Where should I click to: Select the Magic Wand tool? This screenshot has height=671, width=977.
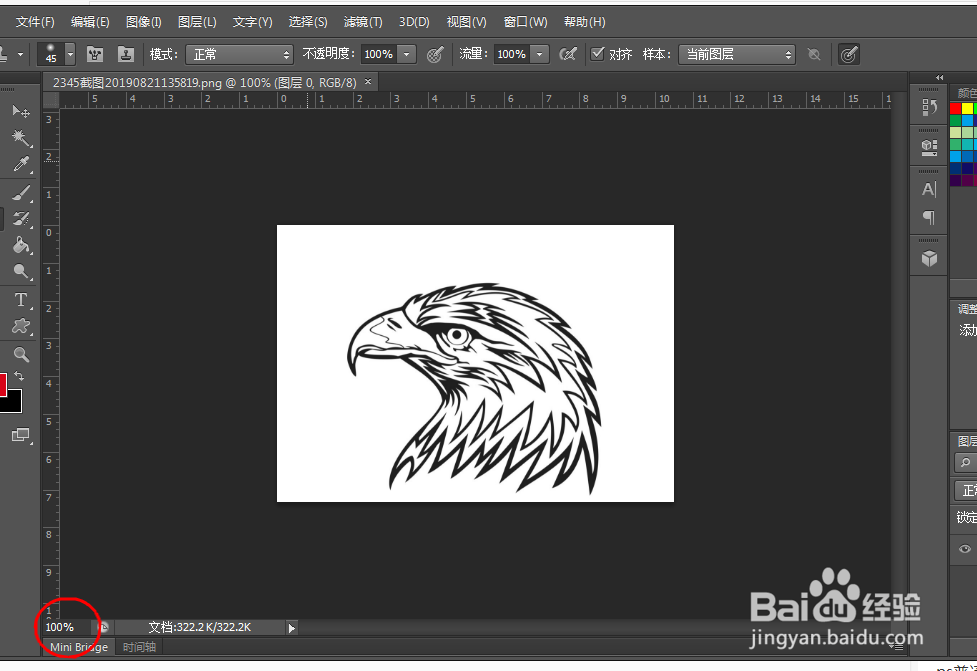tap(21, 138)
